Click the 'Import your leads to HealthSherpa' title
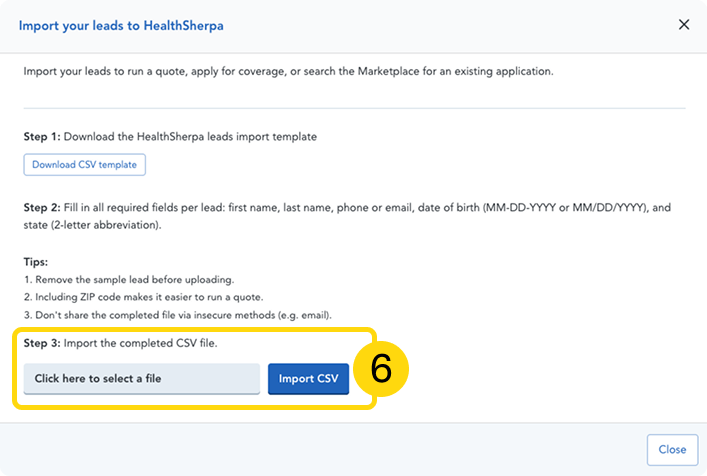This screenshot has height=476, width=707. pos(121,26)
